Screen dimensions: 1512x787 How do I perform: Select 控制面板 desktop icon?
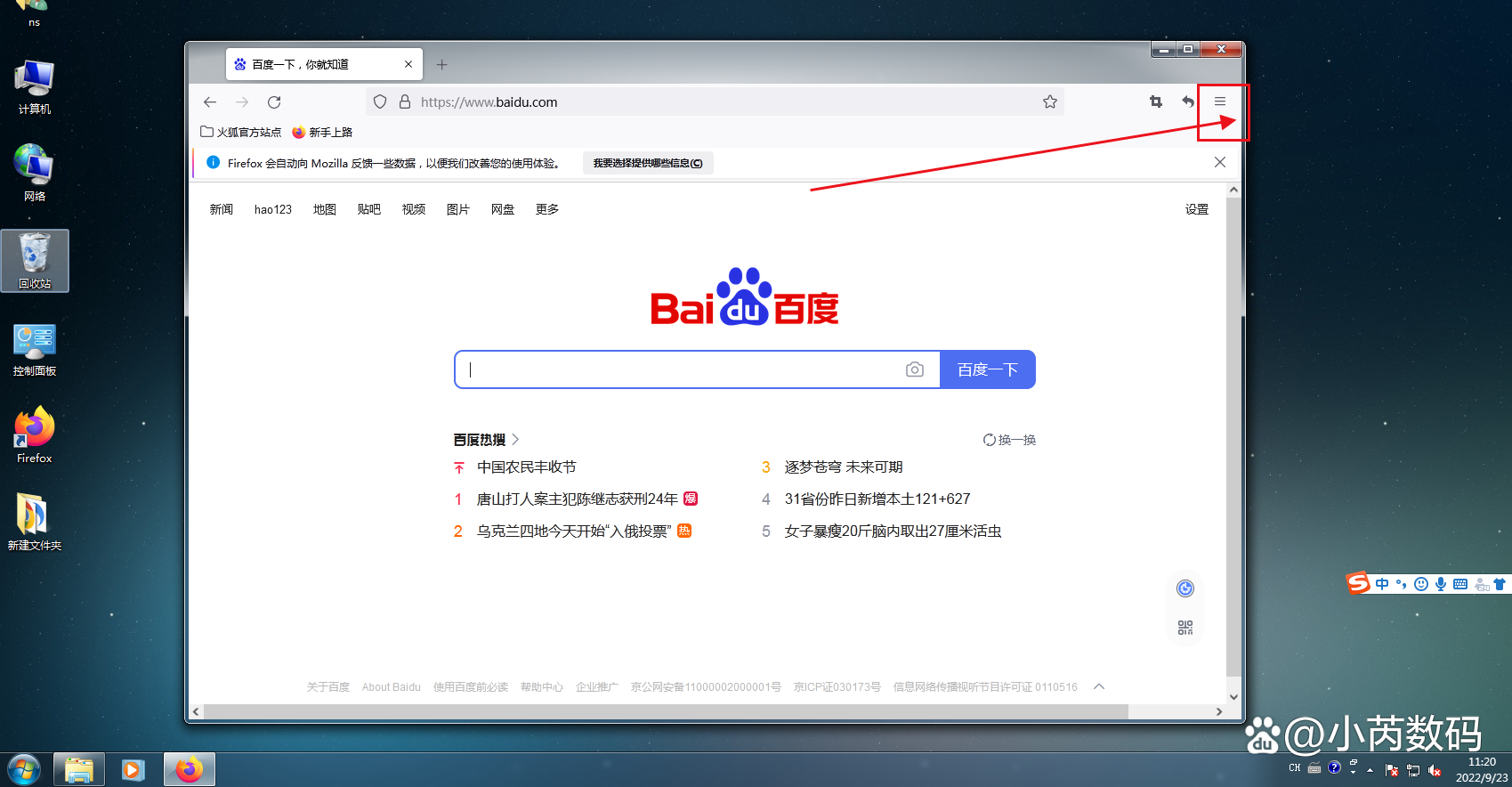point(35,349)
